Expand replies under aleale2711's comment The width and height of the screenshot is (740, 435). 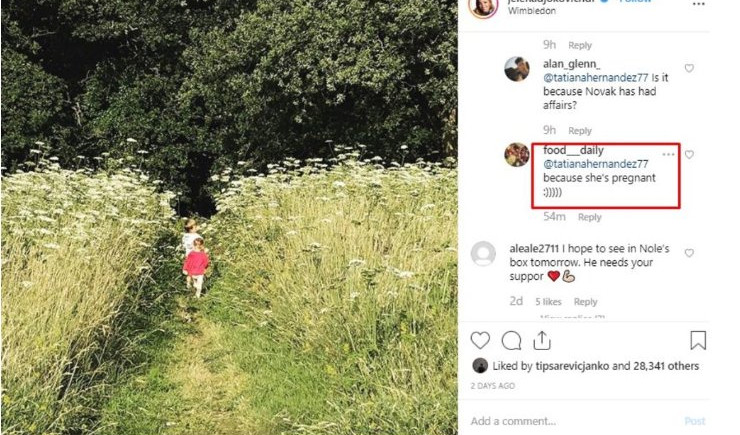(x=572, y=317)
